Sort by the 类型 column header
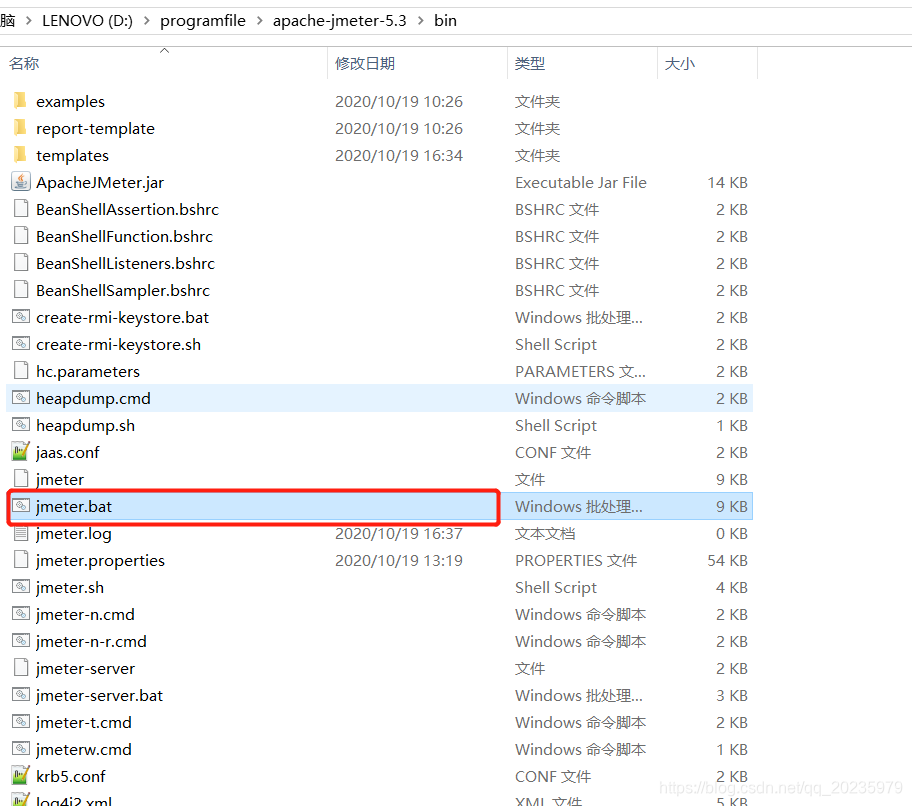The width and height of the screenshot is (912, 806). tap(530, 63)
